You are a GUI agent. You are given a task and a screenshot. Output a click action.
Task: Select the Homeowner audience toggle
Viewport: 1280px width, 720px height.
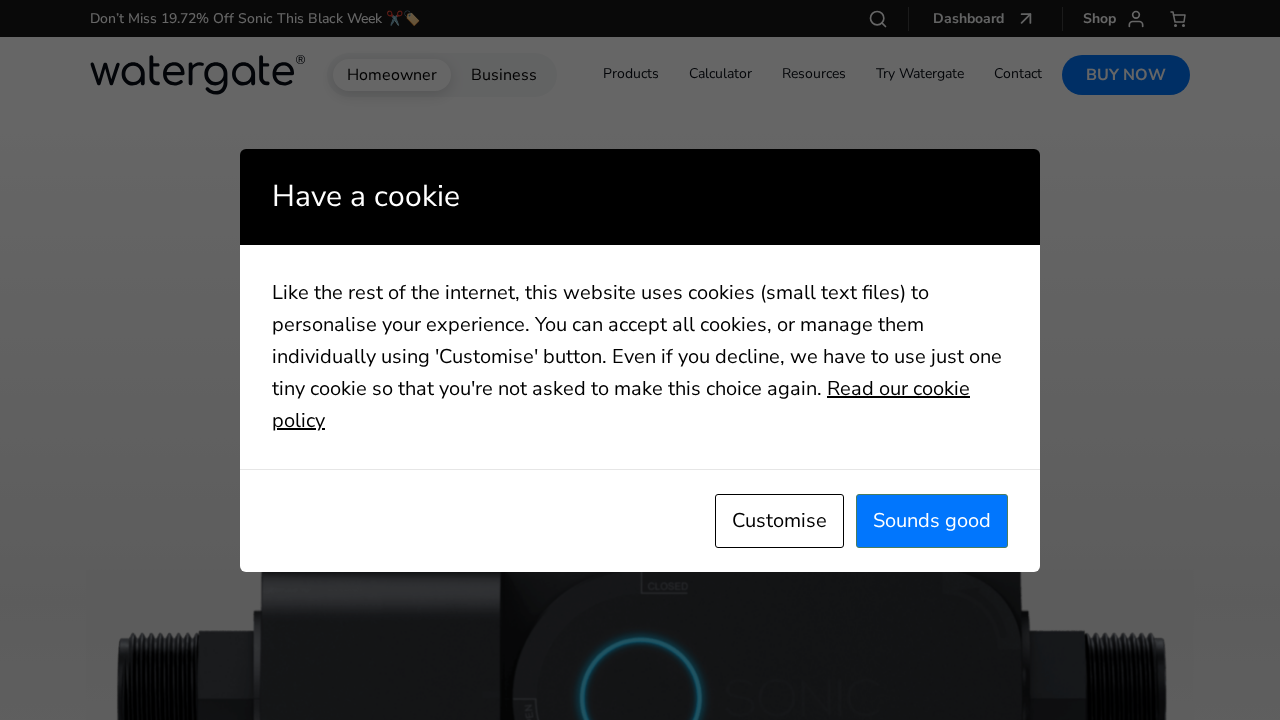392,74
